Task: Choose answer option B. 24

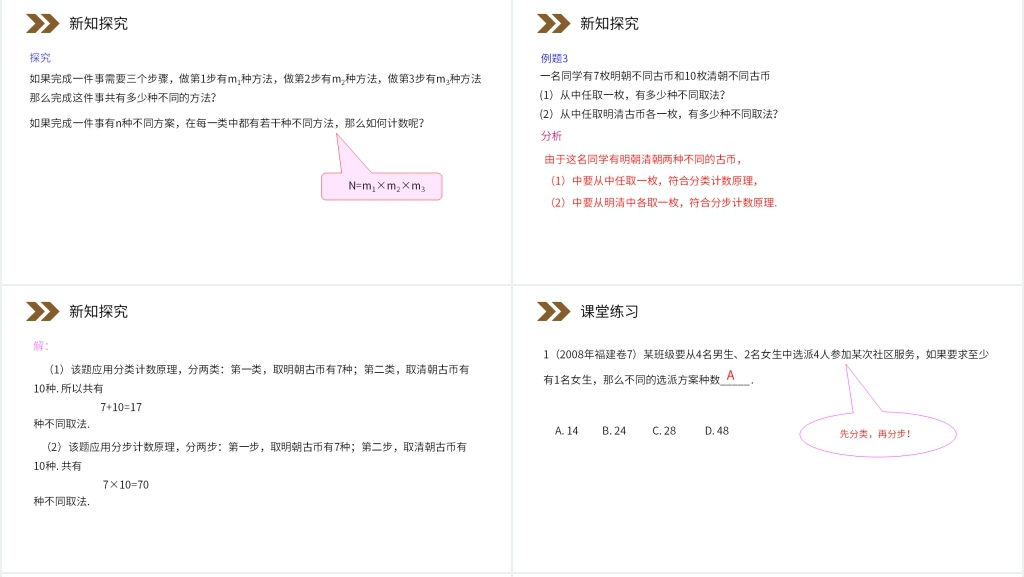Action: pyautogui.click(x=614, y=431)
